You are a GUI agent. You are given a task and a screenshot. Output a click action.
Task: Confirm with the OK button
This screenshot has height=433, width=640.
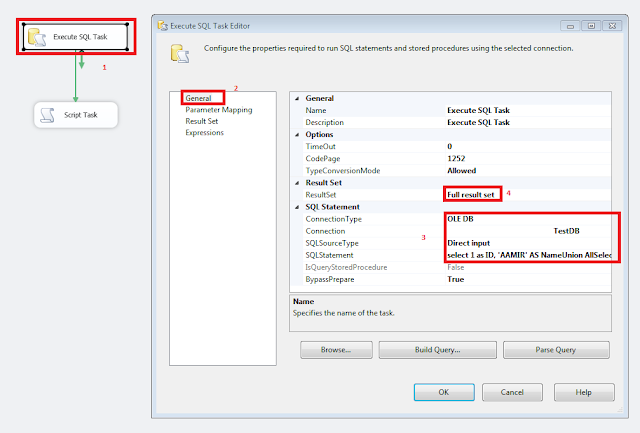click(x=444, y=392)
